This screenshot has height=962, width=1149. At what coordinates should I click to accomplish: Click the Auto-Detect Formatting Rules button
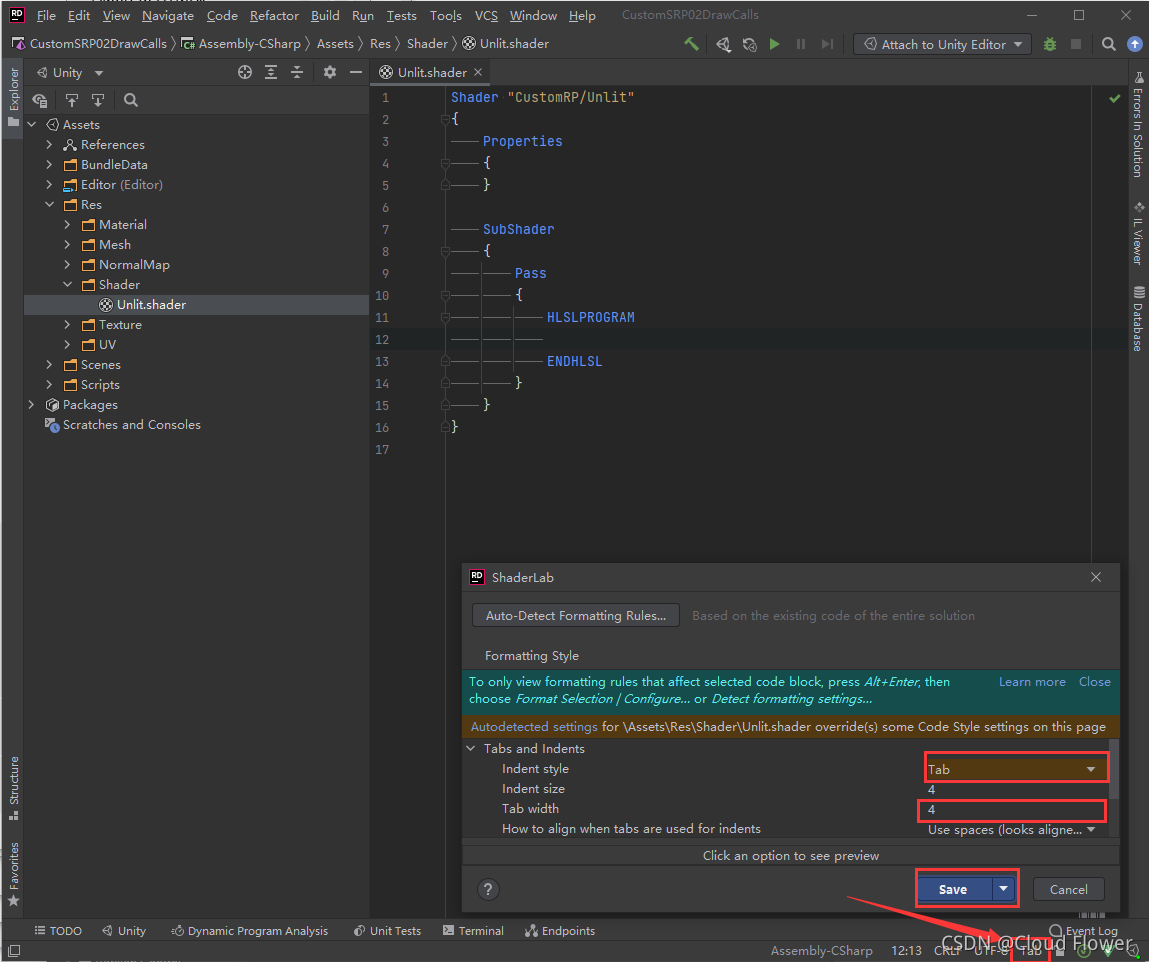coord(575,615)
